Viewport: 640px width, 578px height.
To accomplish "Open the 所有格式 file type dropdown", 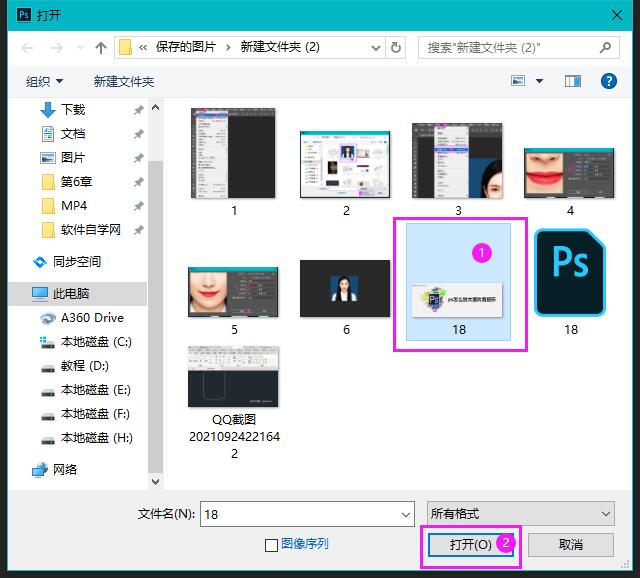I will (520, 514).
